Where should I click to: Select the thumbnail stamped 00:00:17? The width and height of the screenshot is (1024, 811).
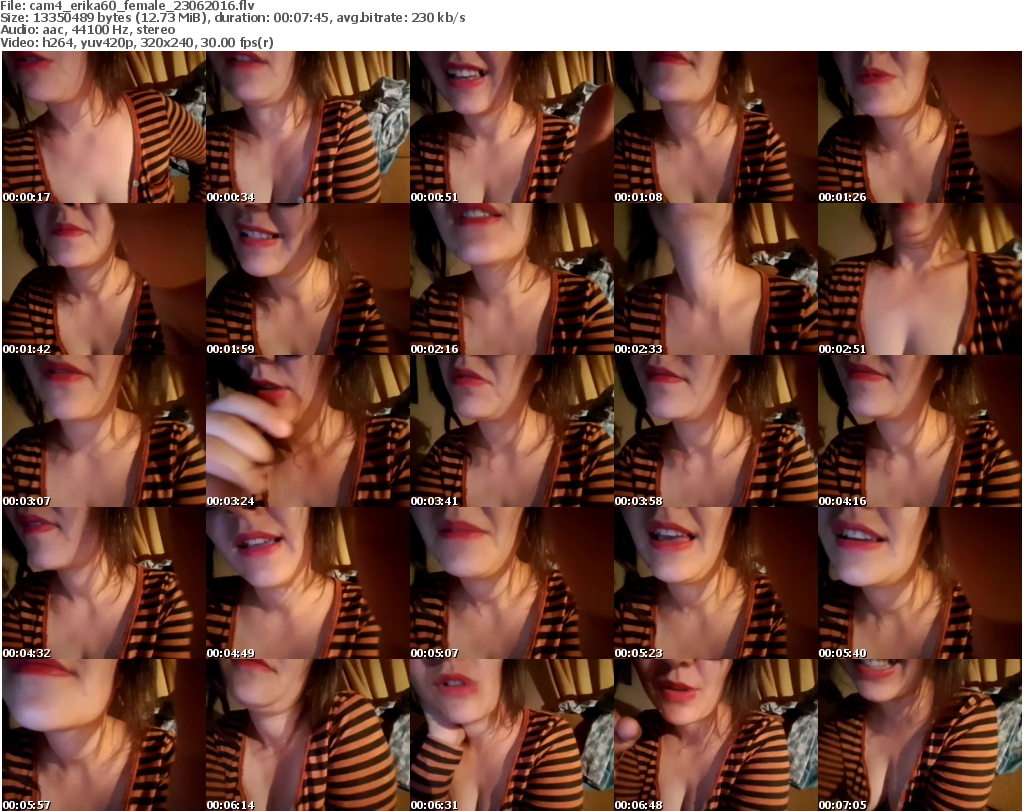[x=104, y=127]
